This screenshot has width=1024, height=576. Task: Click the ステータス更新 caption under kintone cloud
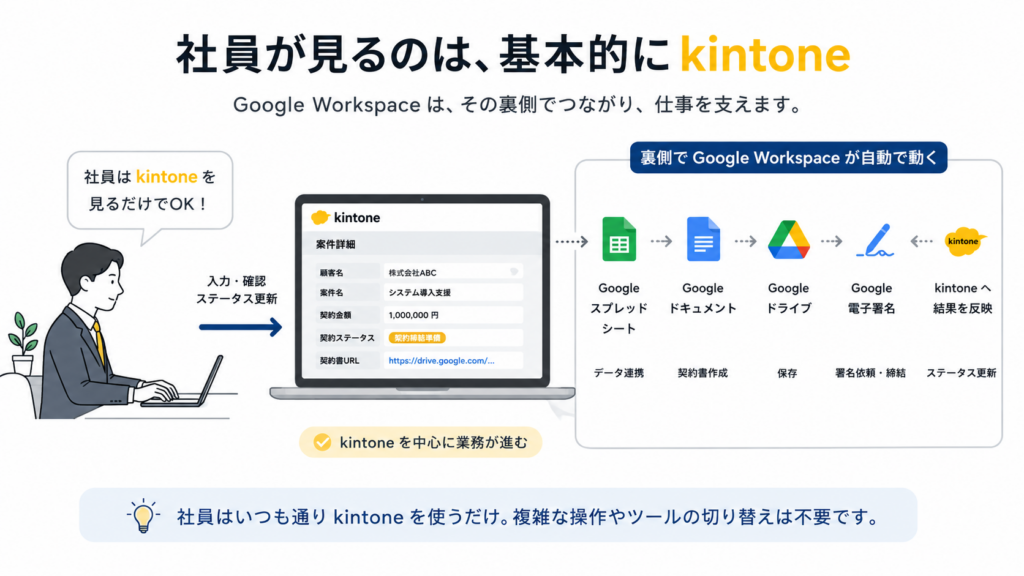pos(961,373)
